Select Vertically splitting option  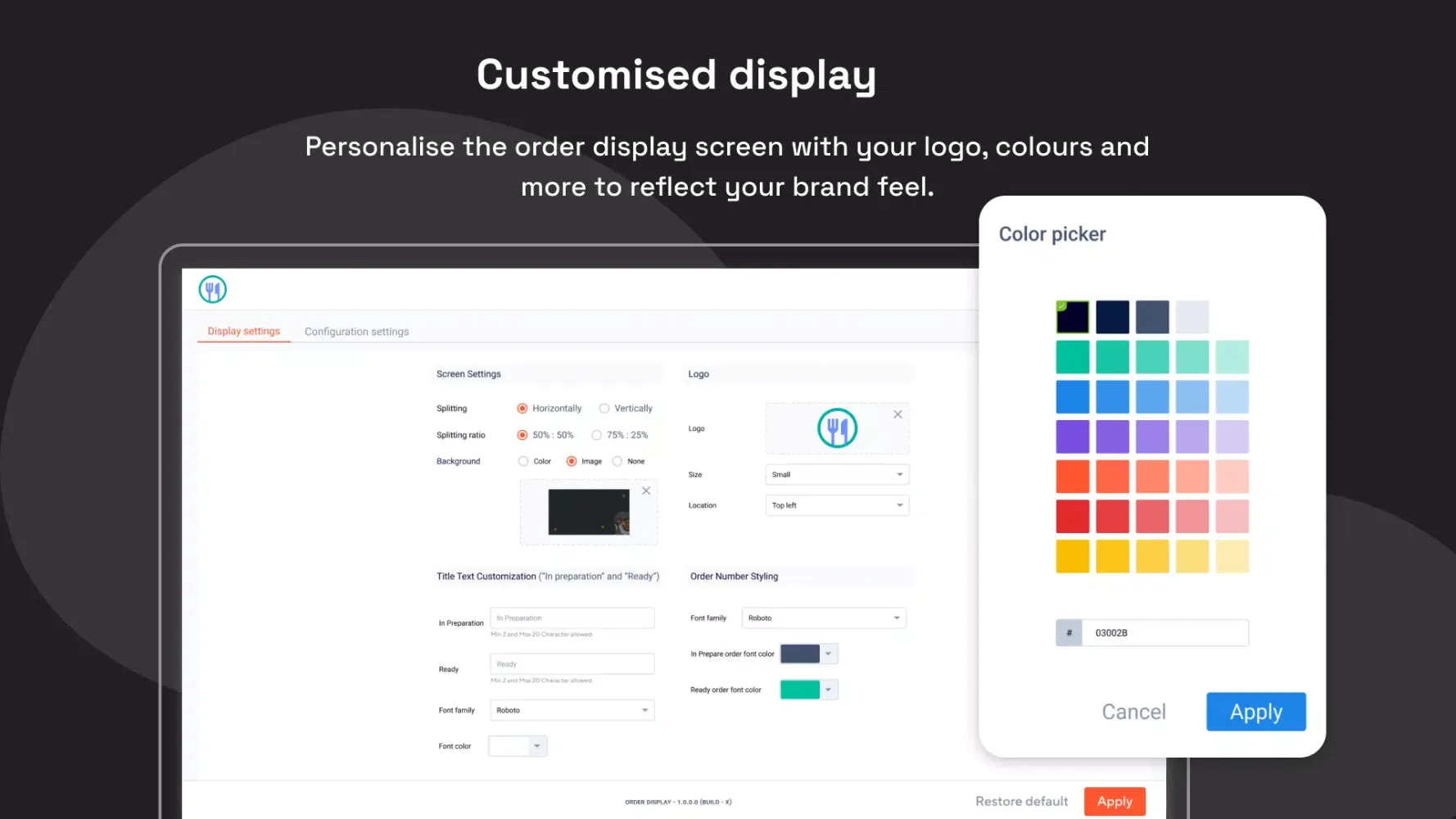coord(604,408)
